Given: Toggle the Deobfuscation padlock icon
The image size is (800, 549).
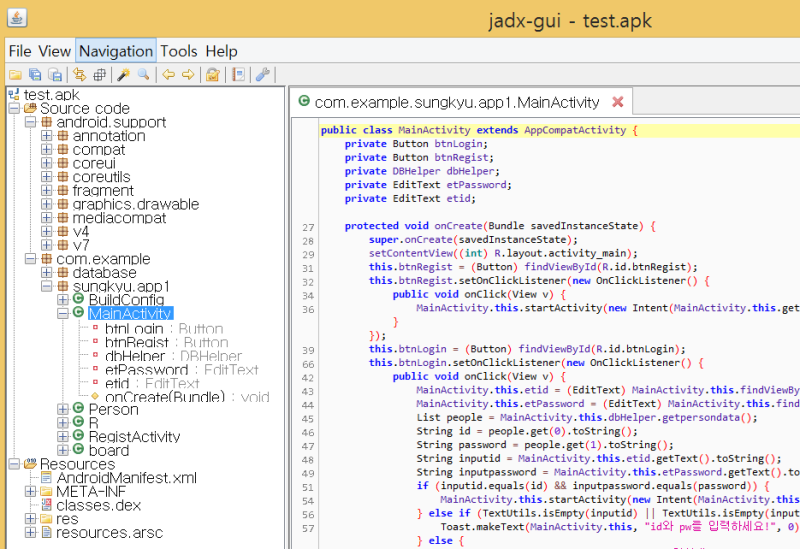Looking at the screenshot, I should click(213, 75).
